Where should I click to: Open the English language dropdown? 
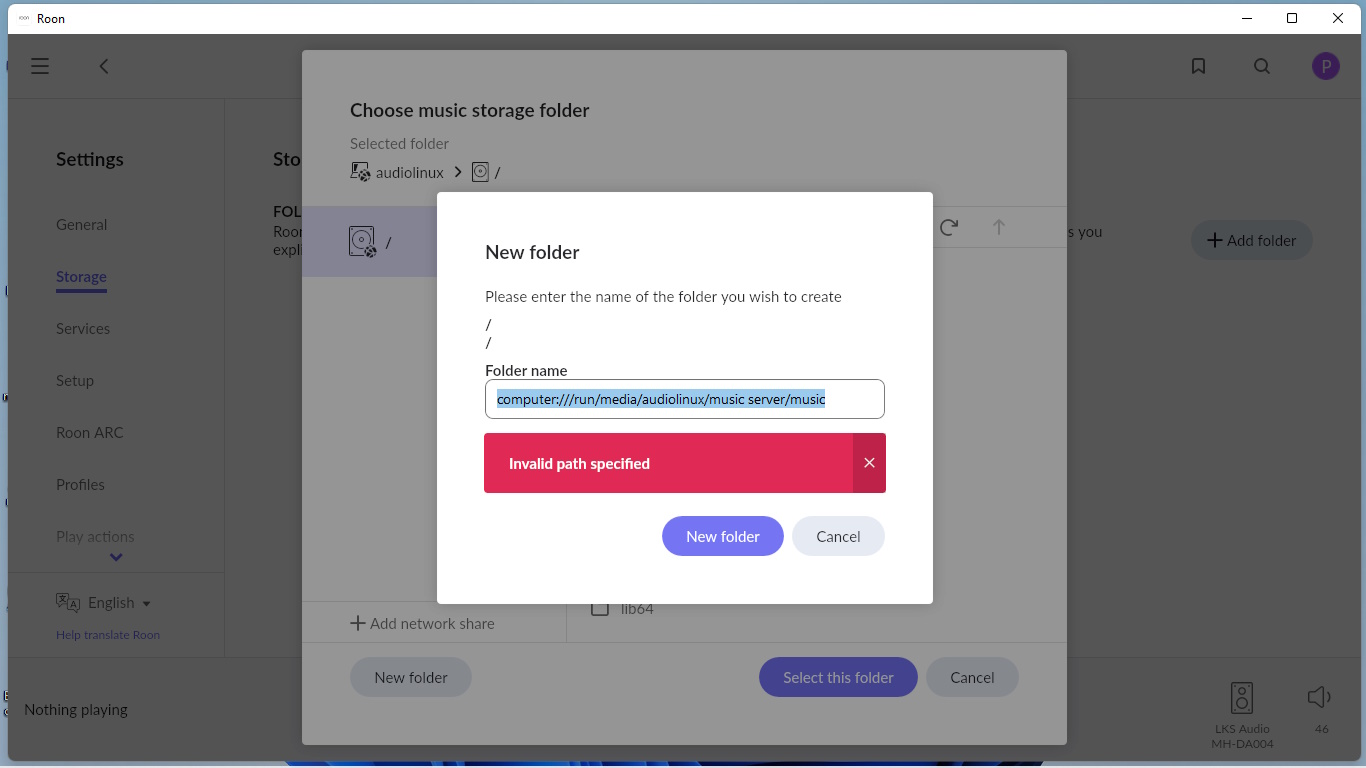tap(104, 602)
